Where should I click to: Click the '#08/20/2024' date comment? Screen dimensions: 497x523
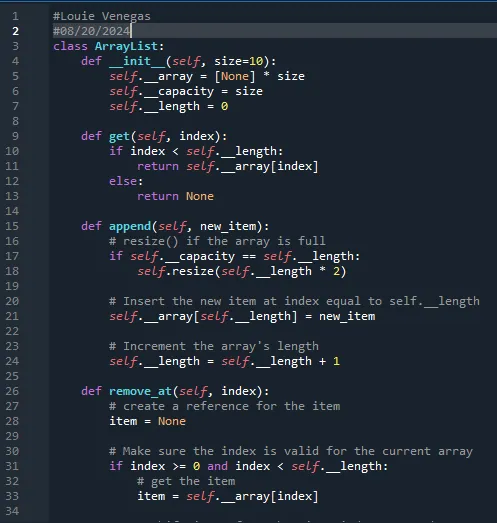coord(91,31)
